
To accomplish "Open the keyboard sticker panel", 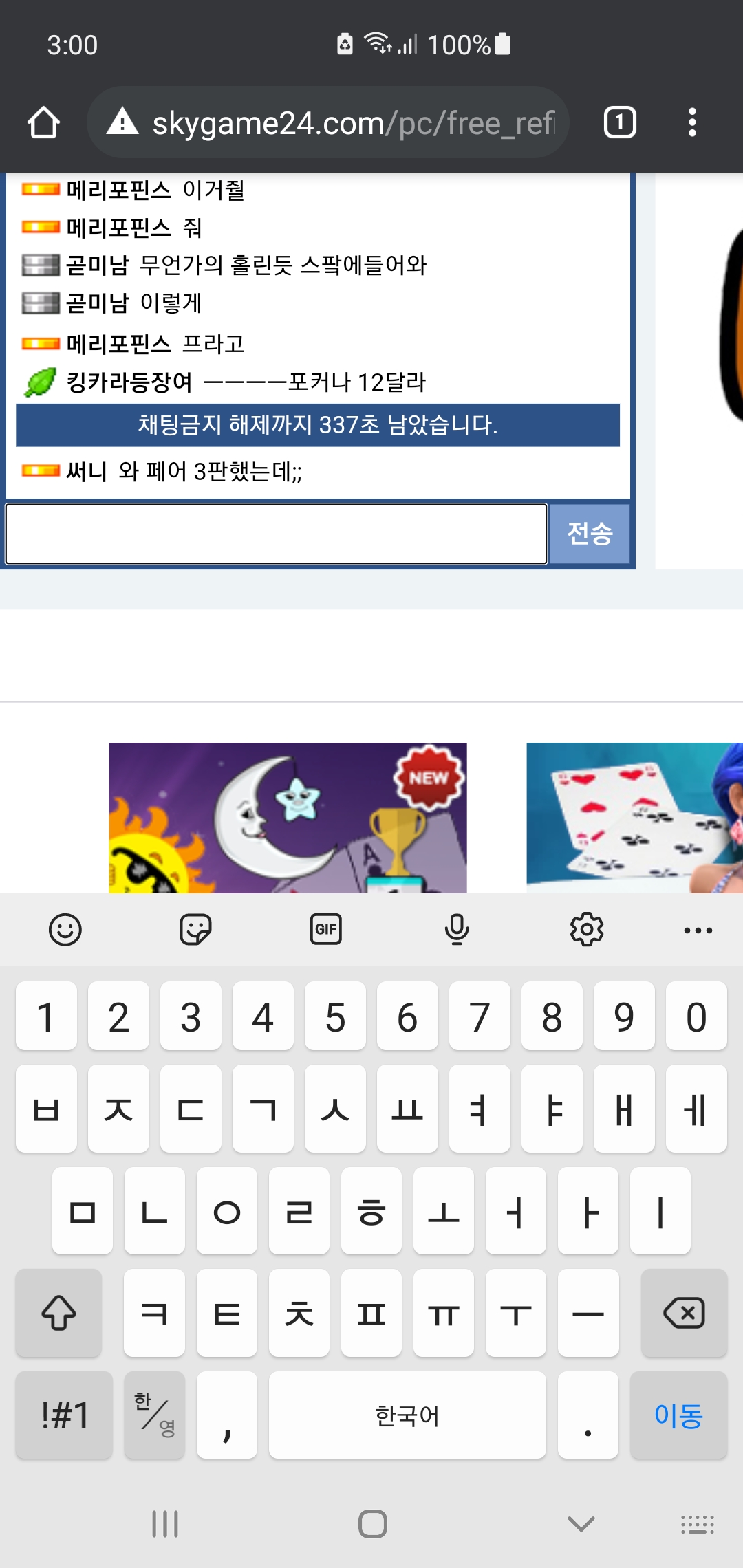I will pos(195,930).
